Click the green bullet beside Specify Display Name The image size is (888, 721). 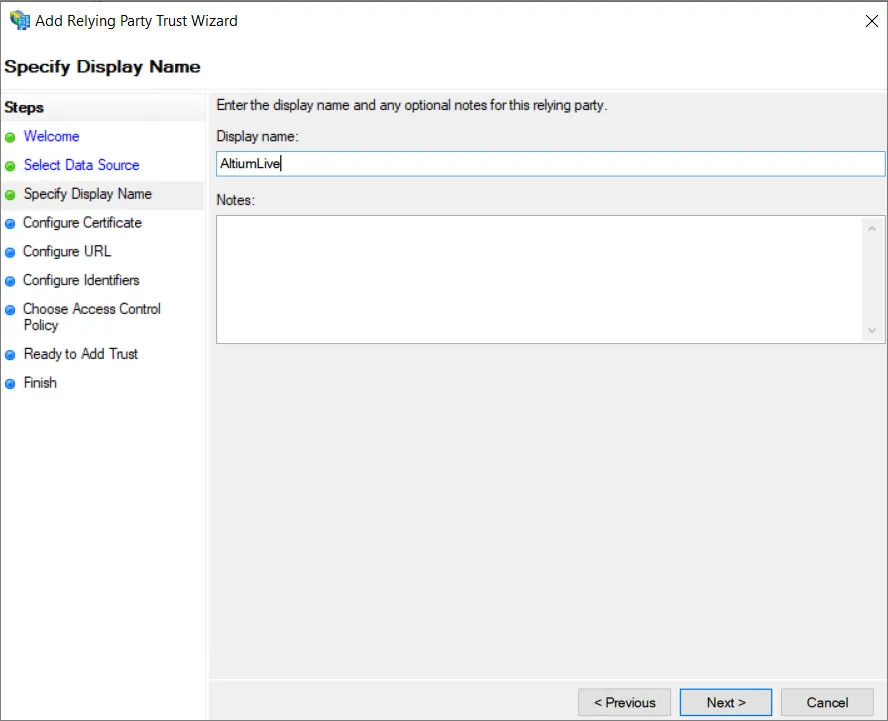(x=10, y=195)
